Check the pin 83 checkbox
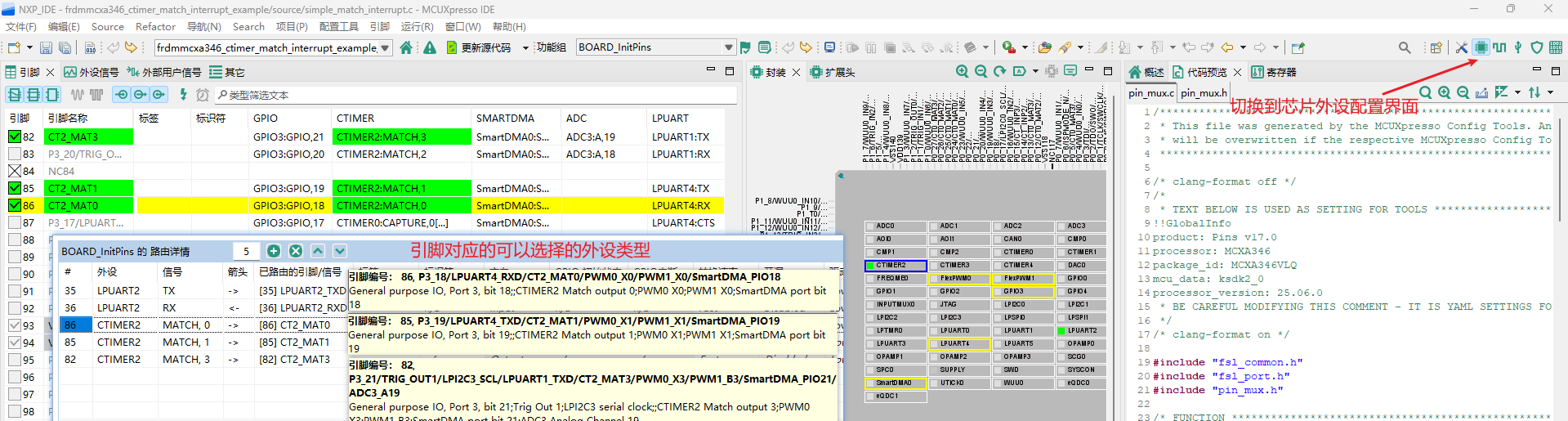The image size is (1568, 421). click(x=15, y=154)
